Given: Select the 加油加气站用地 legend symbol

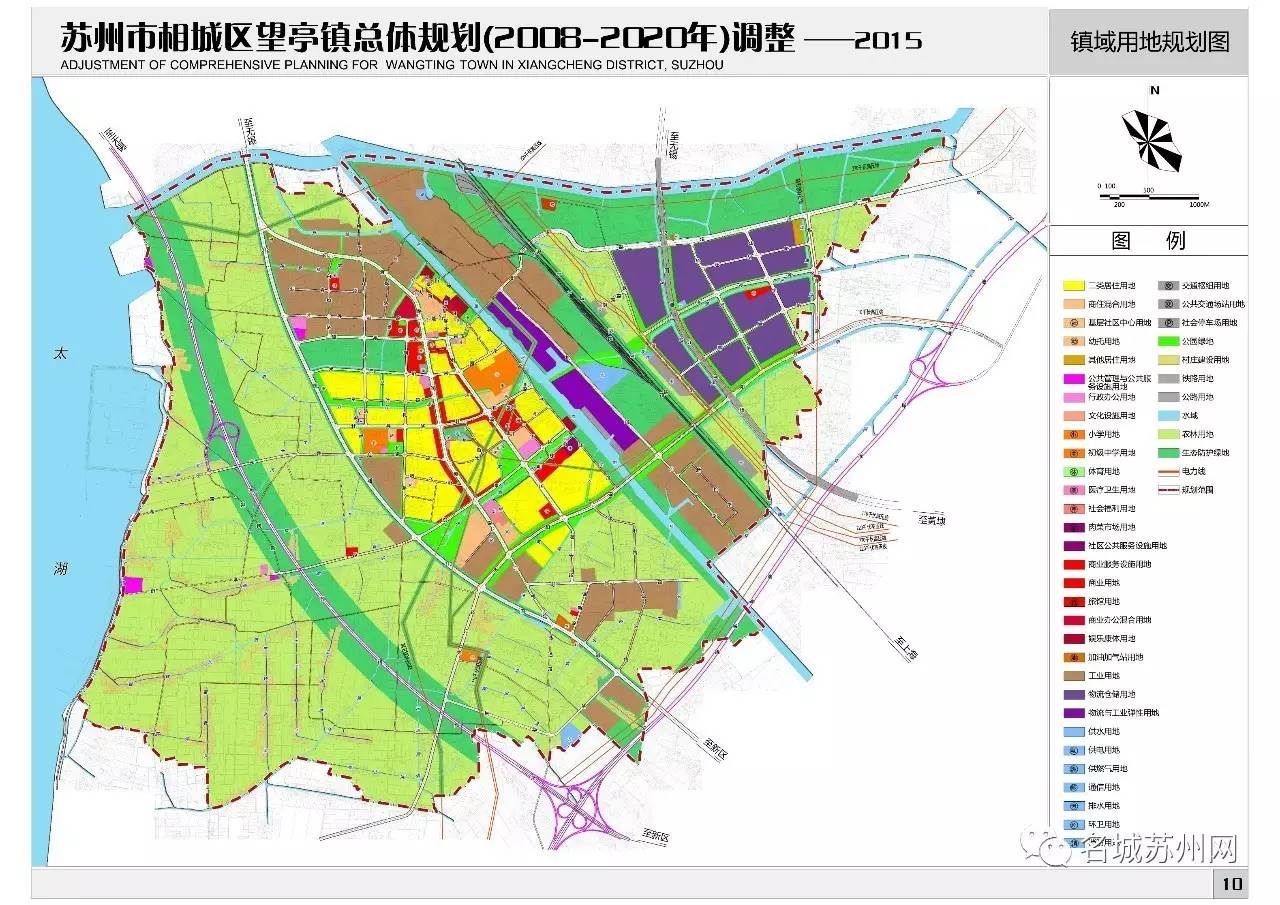Looking at the screenshot, I should point(1072,656).
